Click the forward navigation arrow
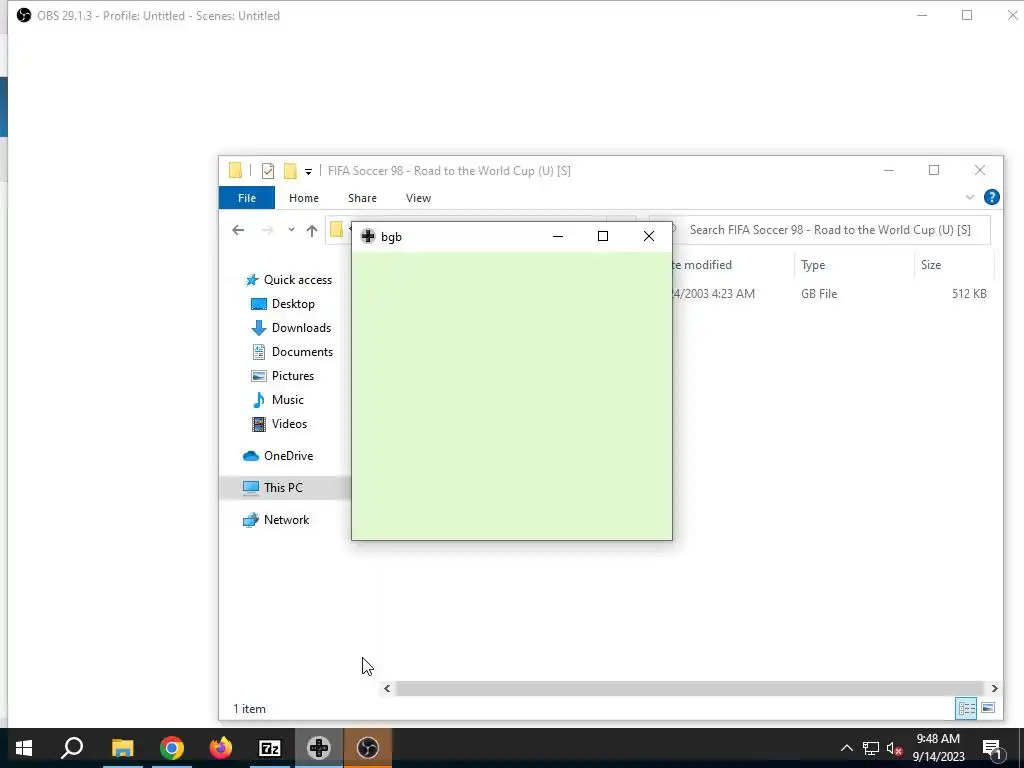Screen dimensions: 1024x768 [x=267, y=230]
